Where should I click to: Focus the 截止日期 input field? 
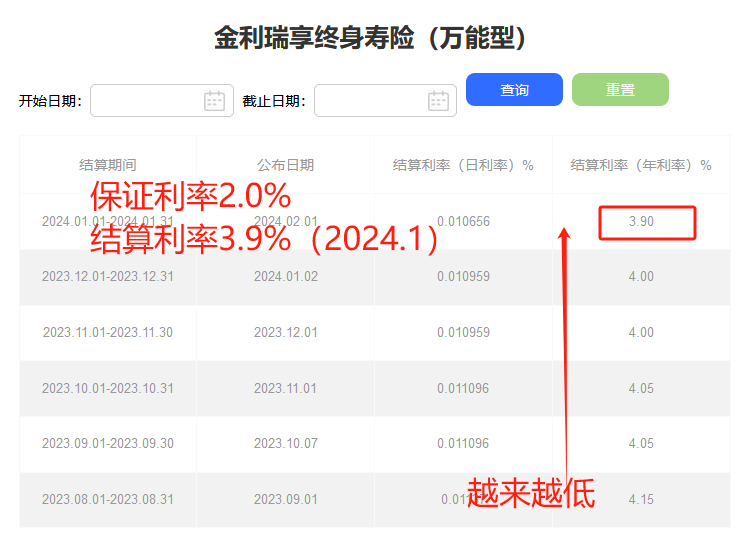click(x=370, y=100)
